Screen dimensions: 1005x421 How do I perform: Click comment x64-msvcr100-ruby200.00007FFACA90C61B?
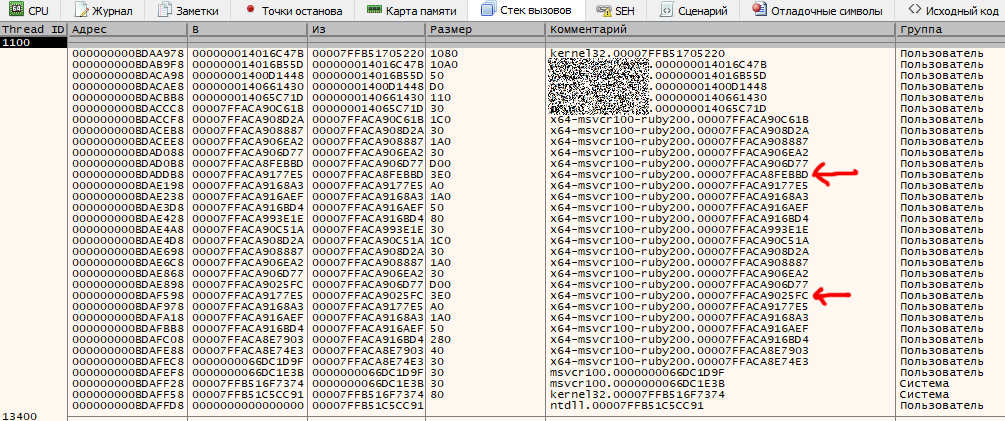[679, 120]
